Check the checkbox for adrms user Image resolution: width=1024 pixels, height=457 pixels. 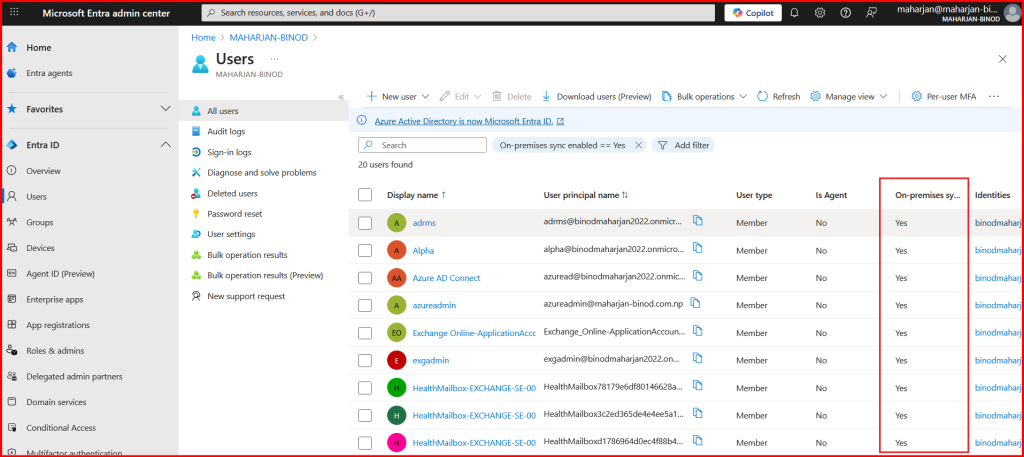(x=365, y=222)
